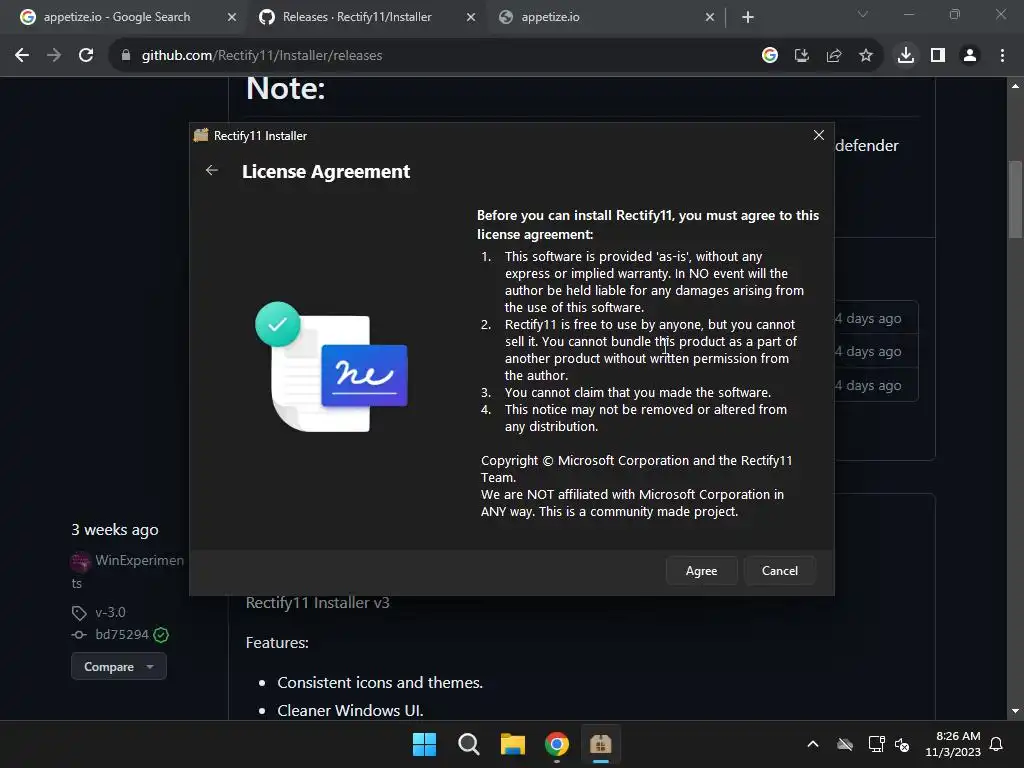The image size is (1024, 768).
Task: Click WinExperiments avatar image
Action: coord(80,561)
